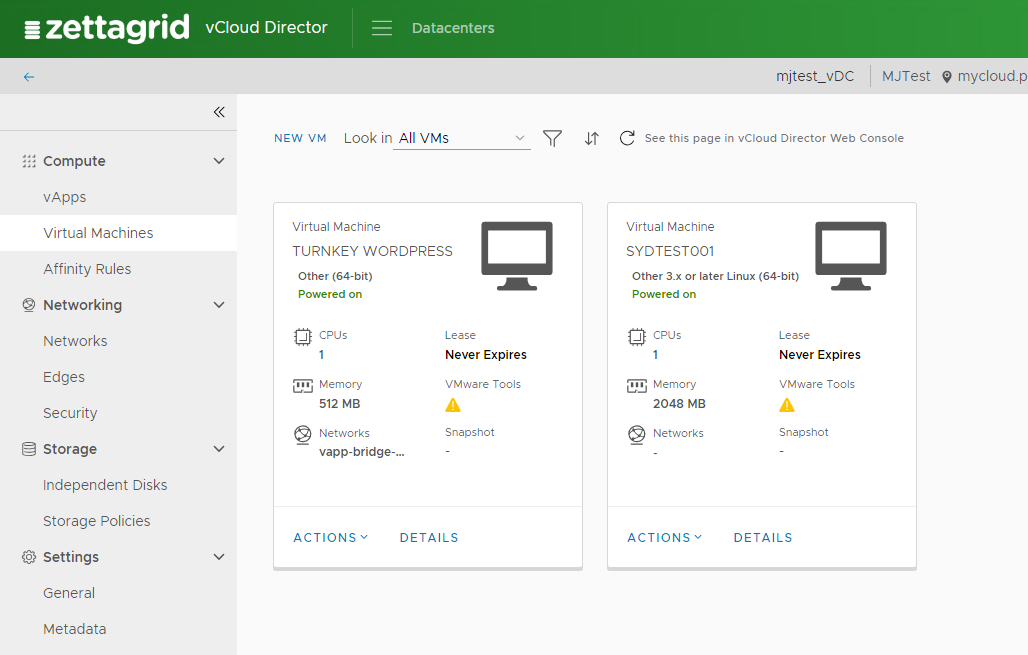Open ACTIONS menu for TURNKEY WORDPRESS
The image size is (1028, 655).
coord(330,538)
